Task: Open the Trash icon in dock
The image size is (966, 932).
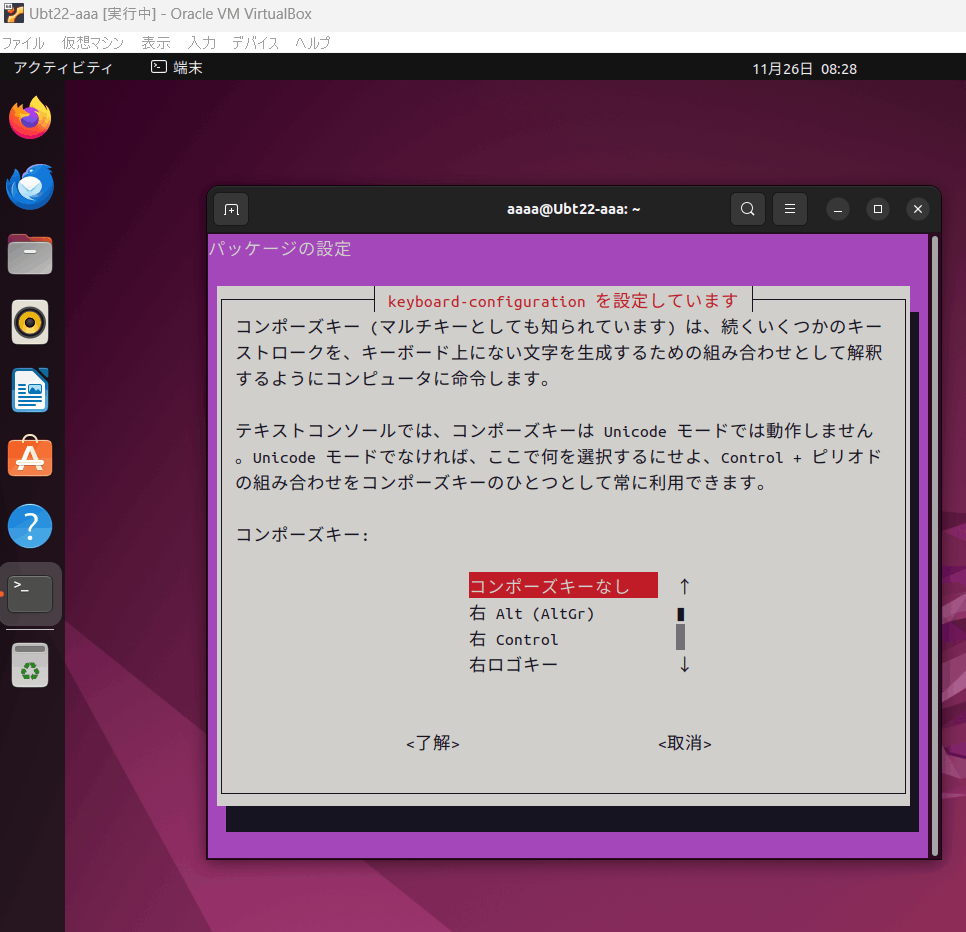Action: pos(30,665)
